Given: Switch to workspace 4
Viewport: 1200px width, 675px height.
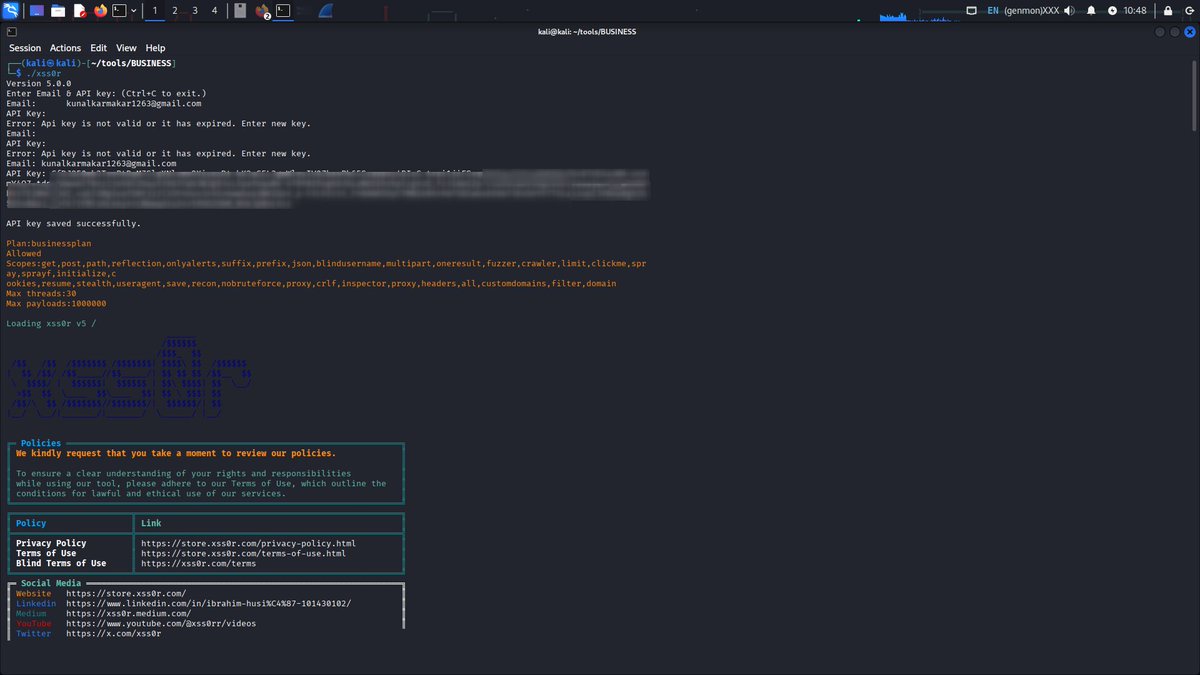Looking at the screenshot, I should coord(214,11).
